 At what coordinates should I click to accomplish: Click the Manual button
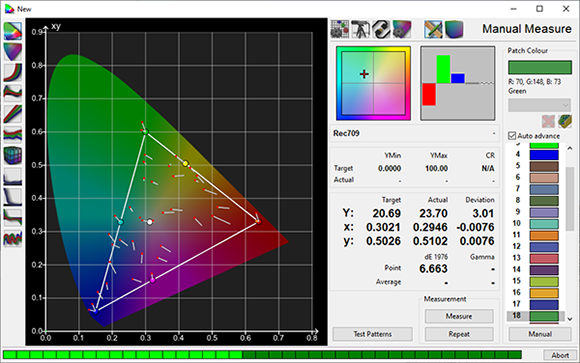tap(540, 334)
